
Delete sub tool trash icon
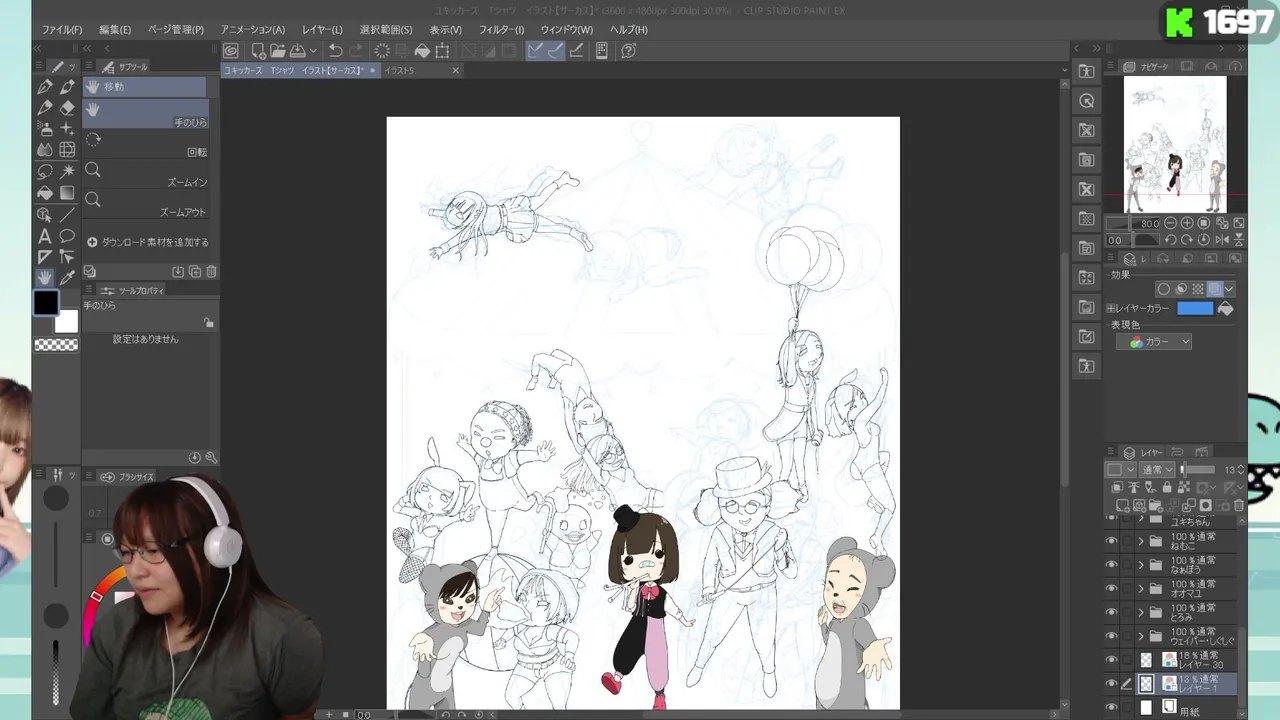(211, 271)
